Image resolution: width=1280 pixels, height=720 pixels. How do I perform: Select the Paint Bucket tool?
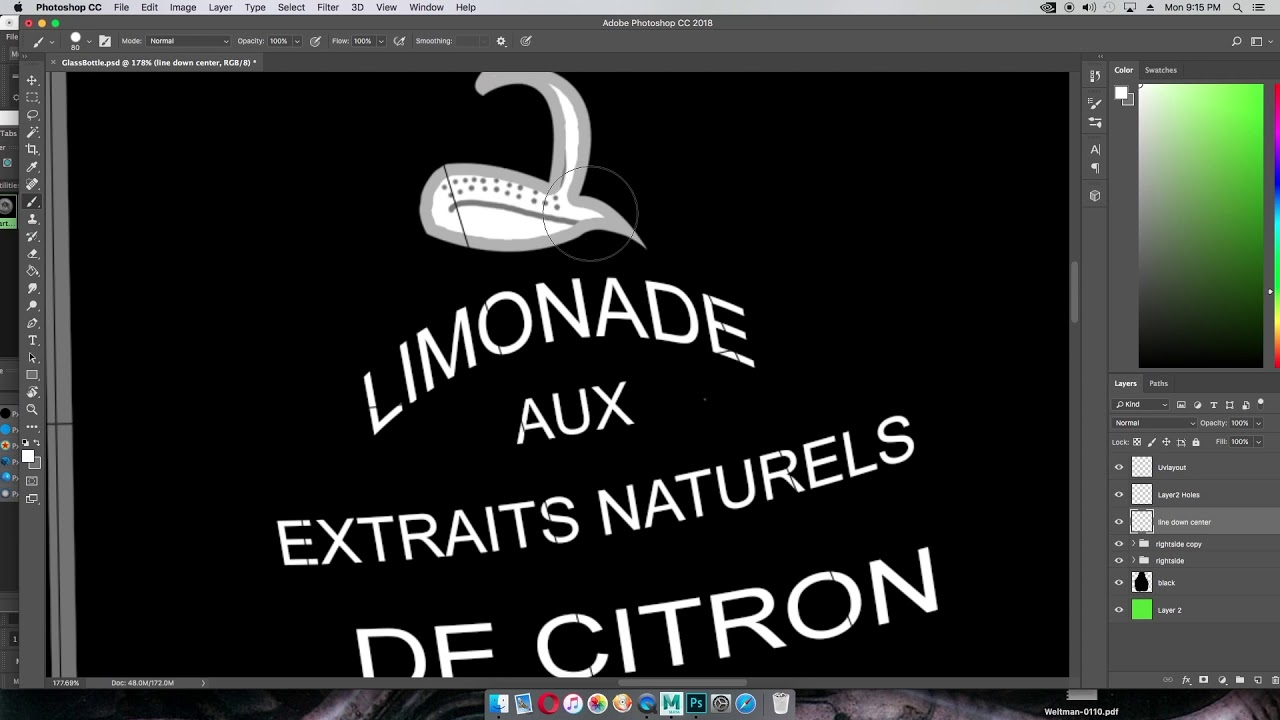(32, 271)
